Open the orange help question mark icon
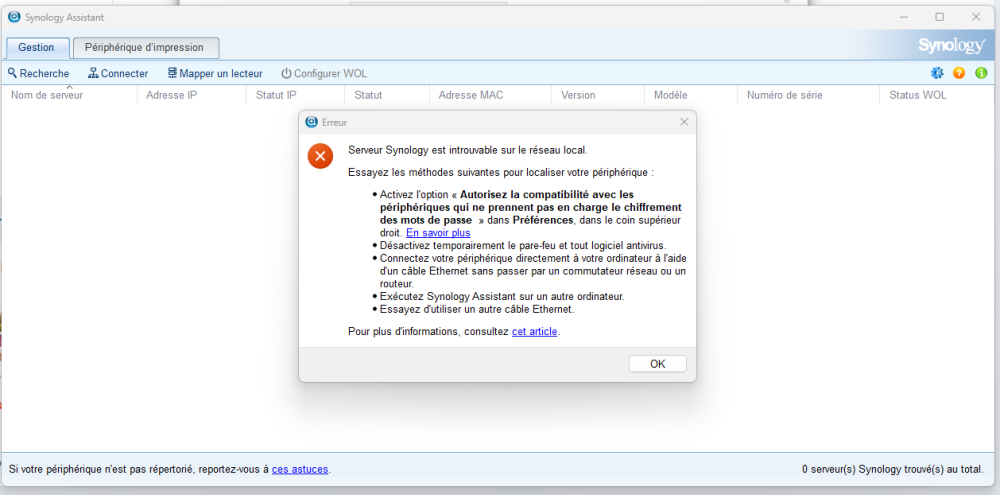 959,73
